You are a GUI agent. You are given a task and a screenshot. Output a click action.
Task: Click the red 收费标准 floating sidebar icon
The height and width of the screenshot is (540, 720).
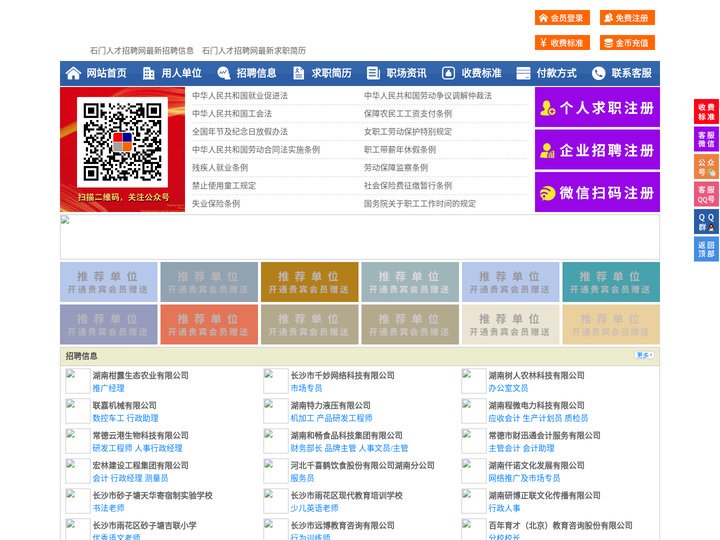[x=706, y=112]
